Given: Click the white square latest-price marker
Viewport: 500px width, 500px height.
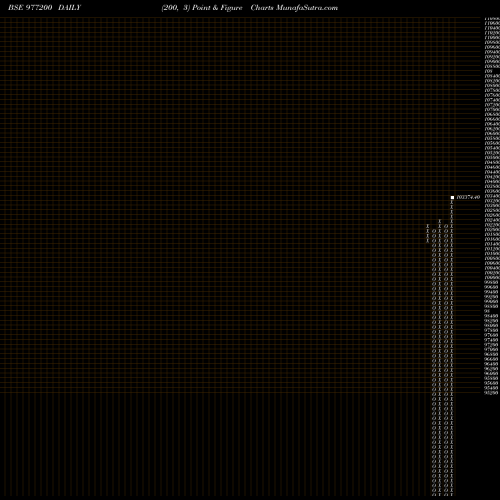Looking at the screenshot, I should [x=452, y=197].
